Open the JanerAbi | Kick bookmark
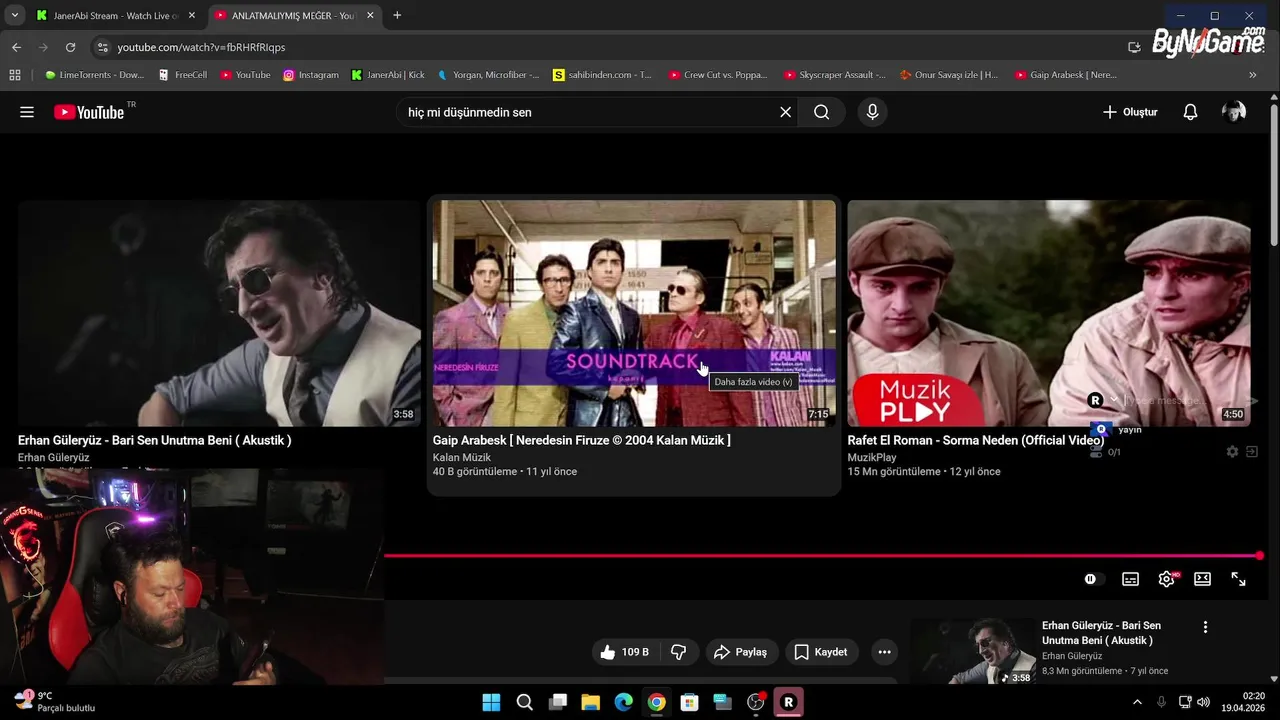The height and width of the screenshot is (720, 1280). [x=388, y=75]
